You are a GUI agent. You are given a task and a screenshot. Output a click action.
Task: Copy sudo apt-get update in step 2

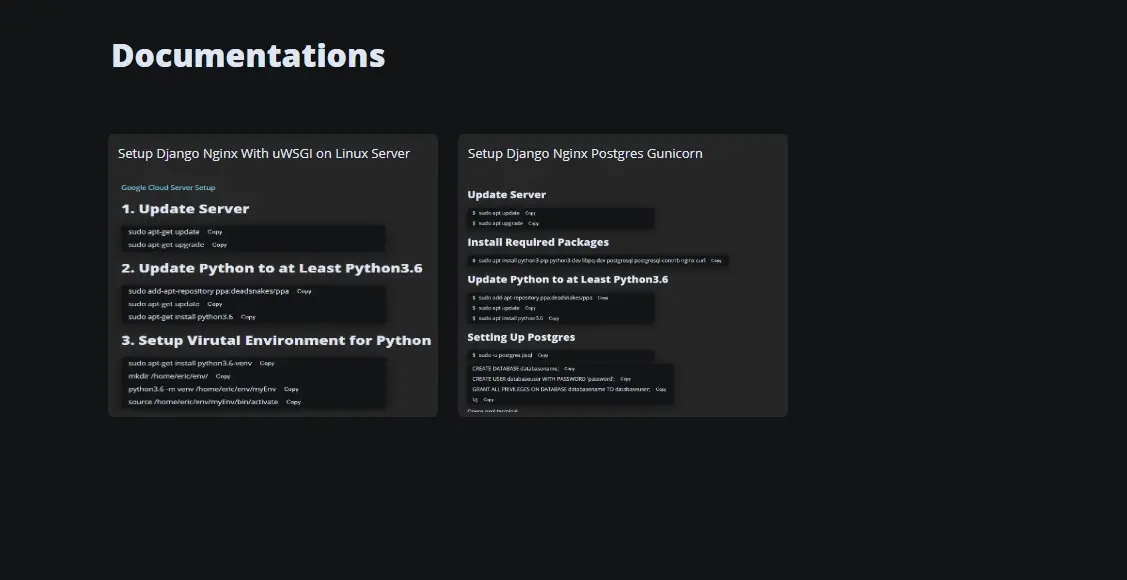[x=215, y=304]
